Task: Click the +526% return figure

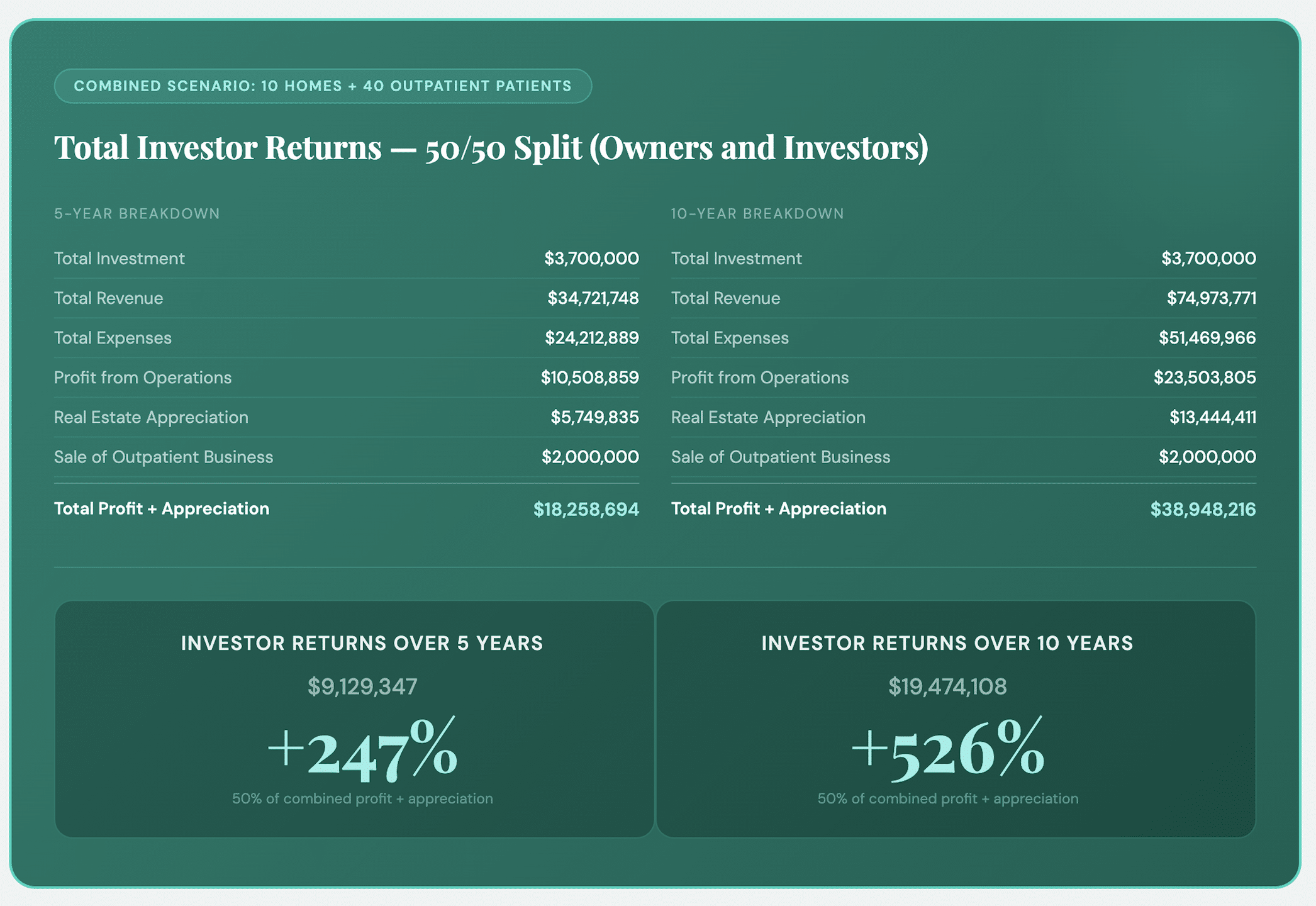Action: tap(947, 750)
